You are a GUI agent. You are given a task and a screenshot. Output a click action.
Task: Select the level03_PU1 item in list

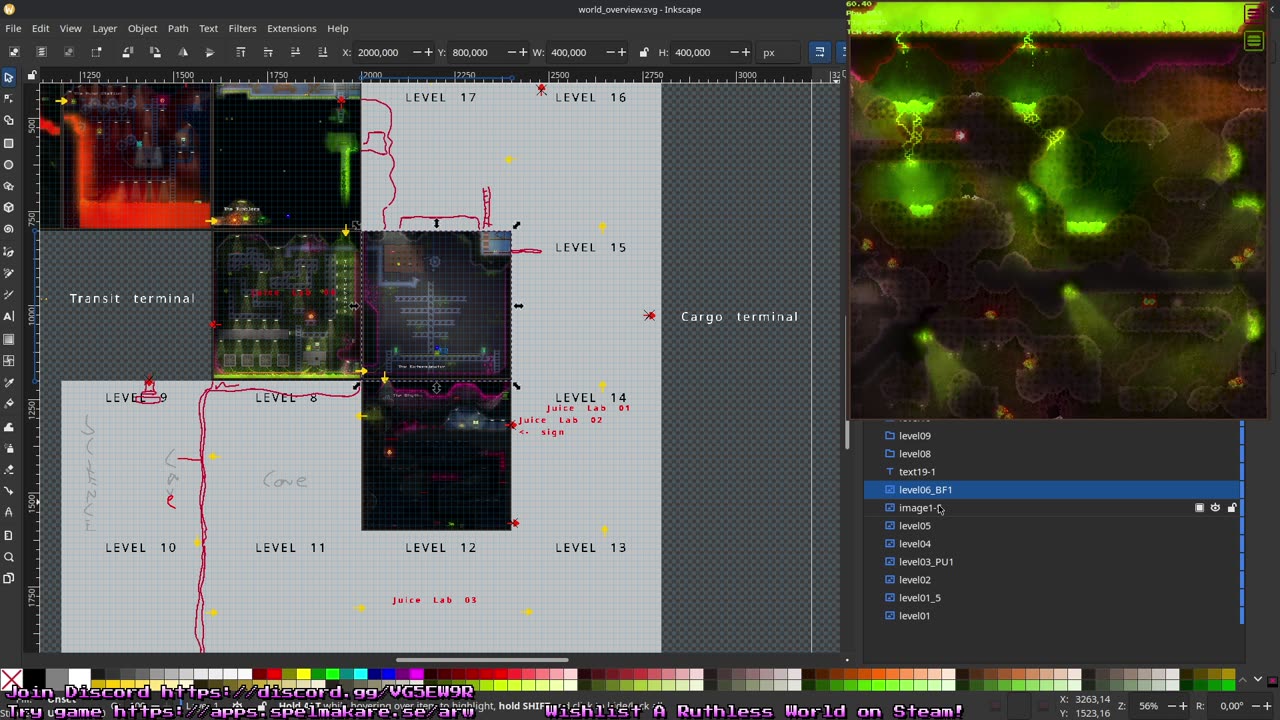tap(926, 562)
